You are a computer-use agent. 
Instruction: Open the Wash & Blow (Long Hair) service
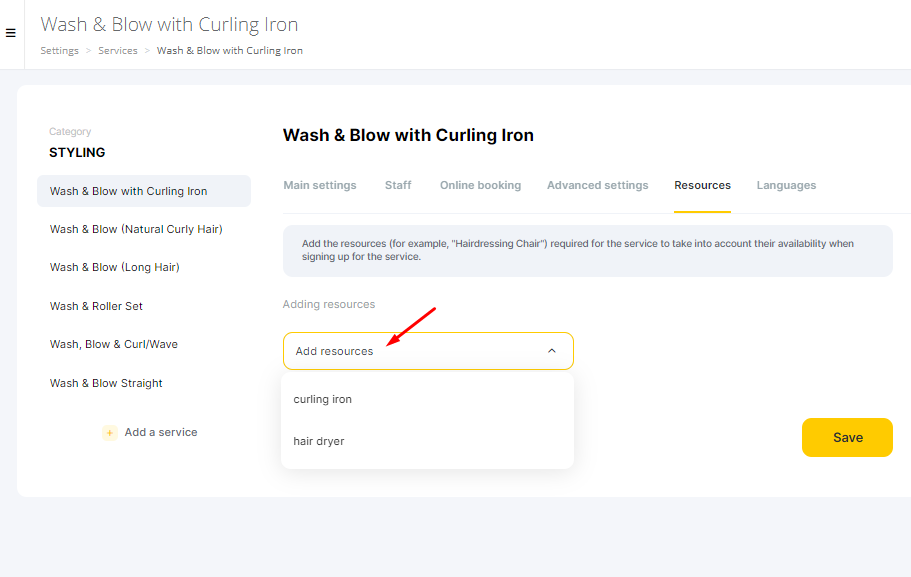(114, 267)
